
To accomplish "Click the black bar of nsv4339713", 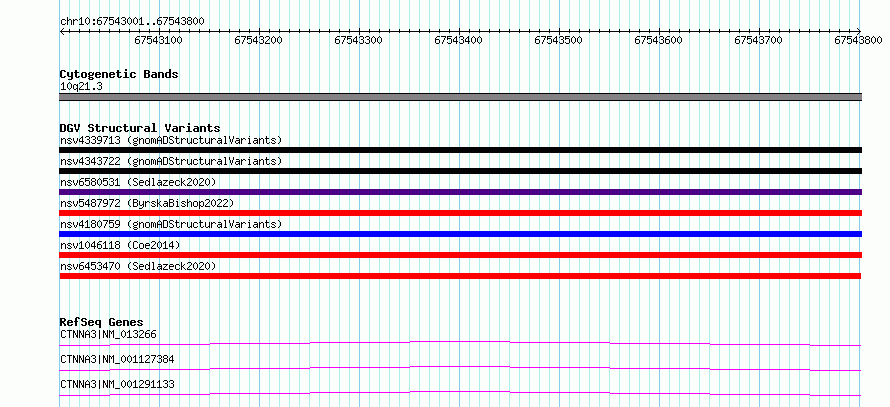I will [x=460, y=150].
